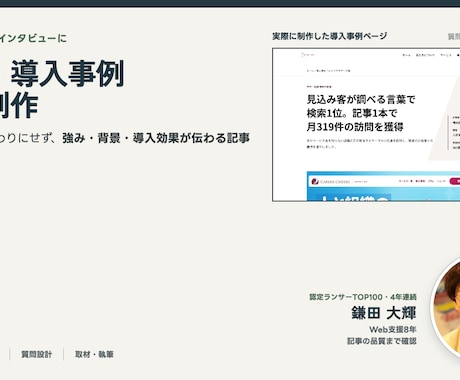Click the 実際に制作した導入事例ページ caption

tap(329, 36)
